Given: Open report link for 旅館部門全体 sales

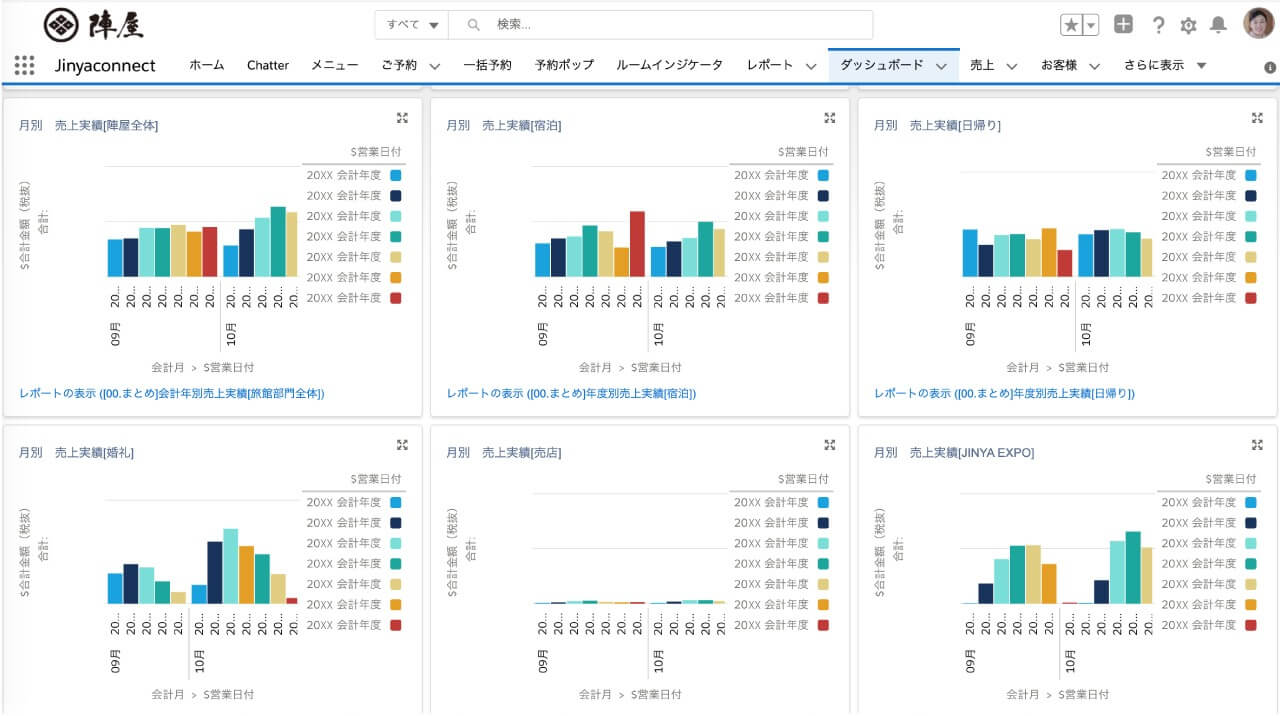Looking at the screenshot, I should 172,394.
